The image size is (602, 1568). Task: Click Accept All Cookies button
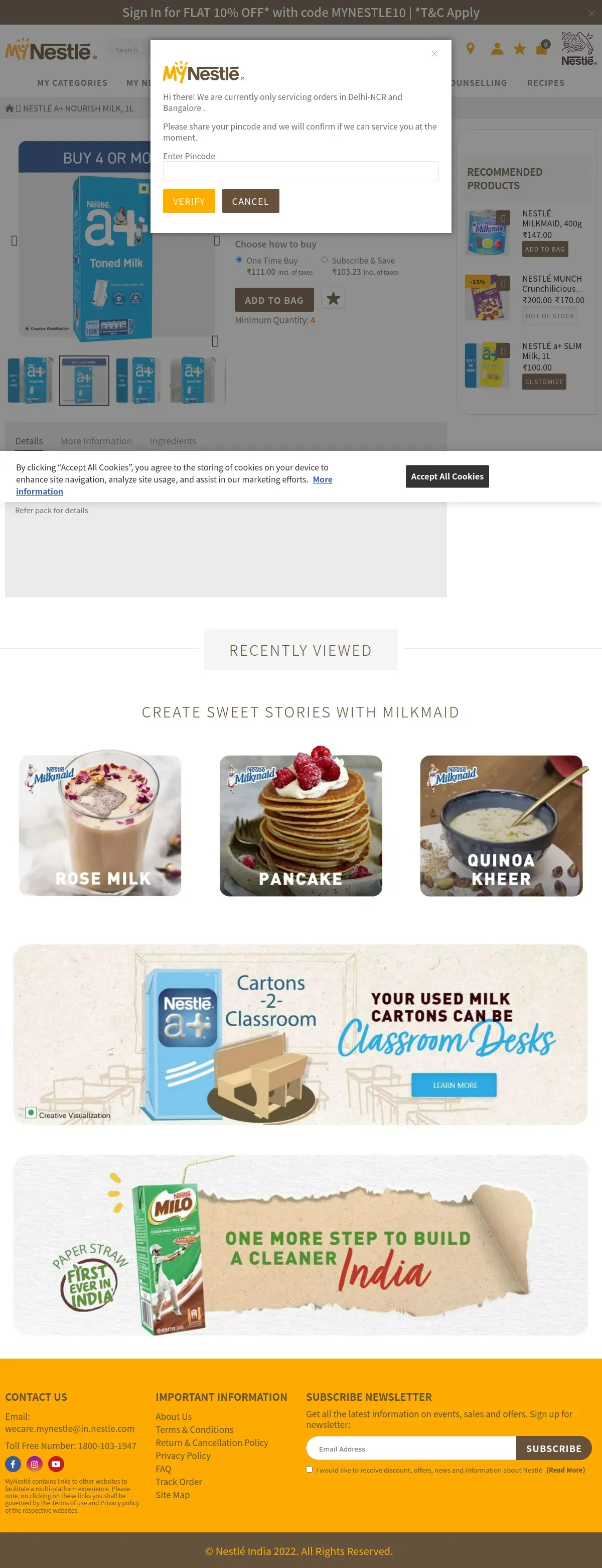click(447, 476)
